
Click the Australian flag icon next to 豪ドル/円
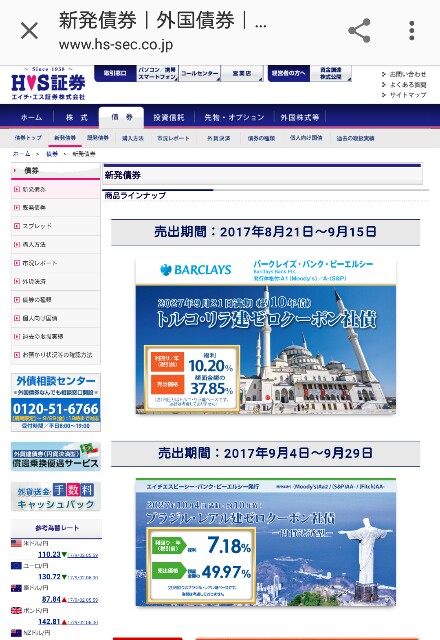pyautogui.click(x=16, y=588)
